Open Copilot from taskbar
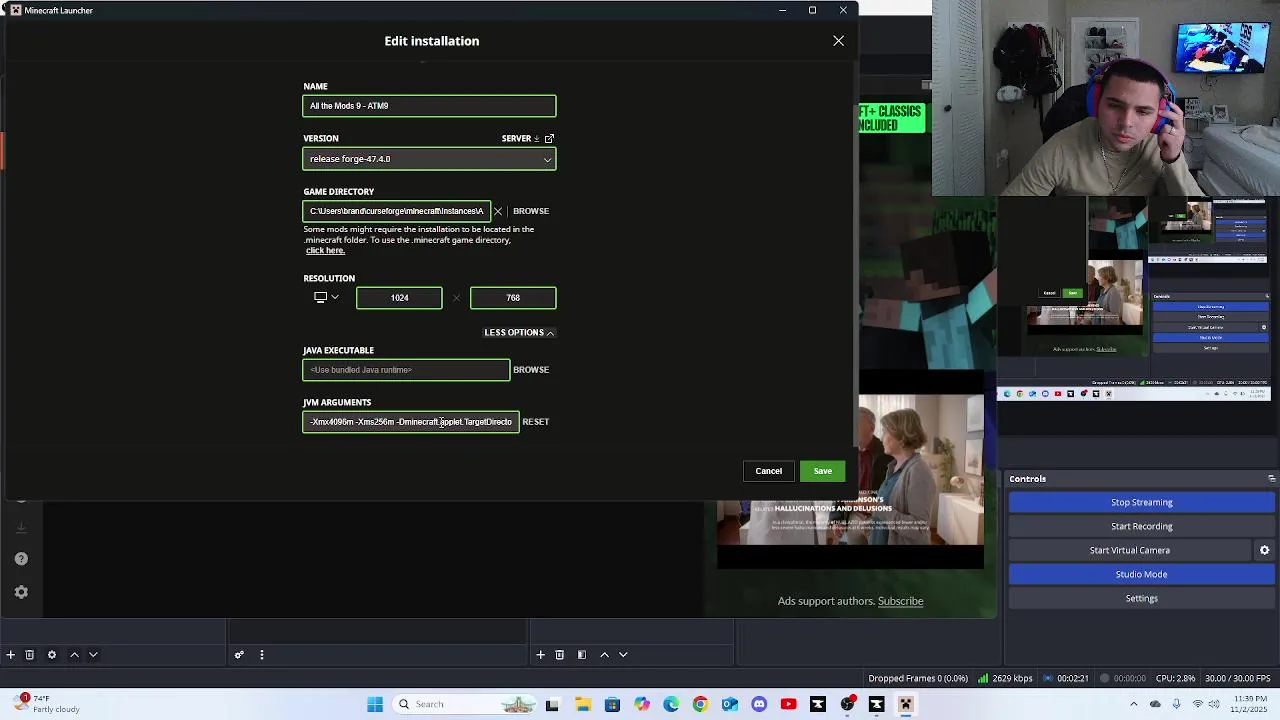The height and width of the screenshot is (720, 1280). coord(642,704)
